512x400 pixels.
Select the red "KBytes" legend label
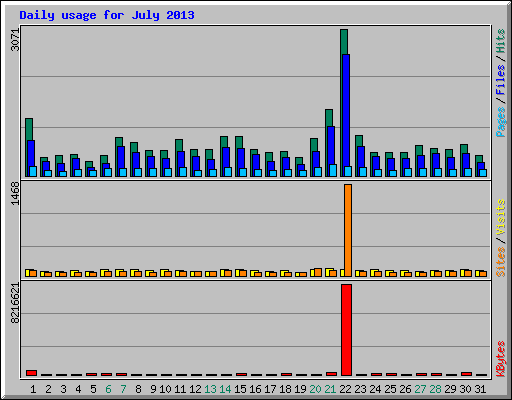(x=500, y=359)
